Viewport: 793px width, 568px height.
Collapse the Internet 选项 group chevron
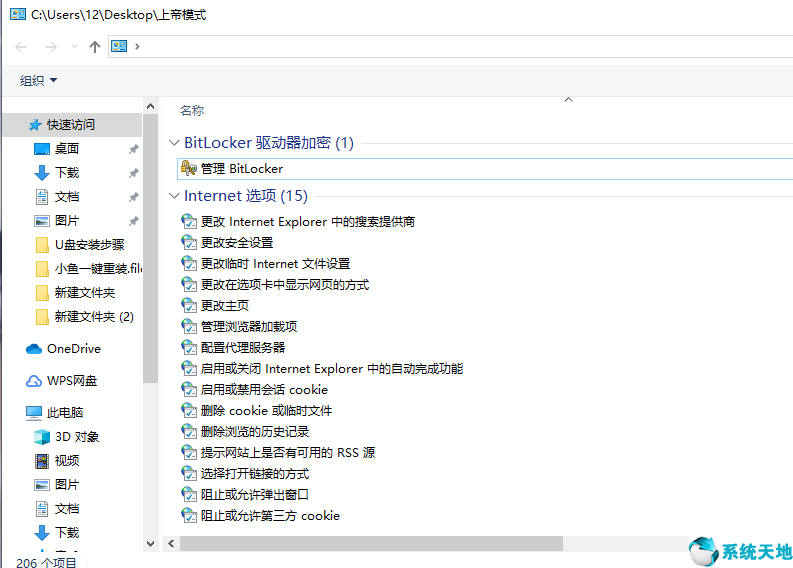[174, 195]
